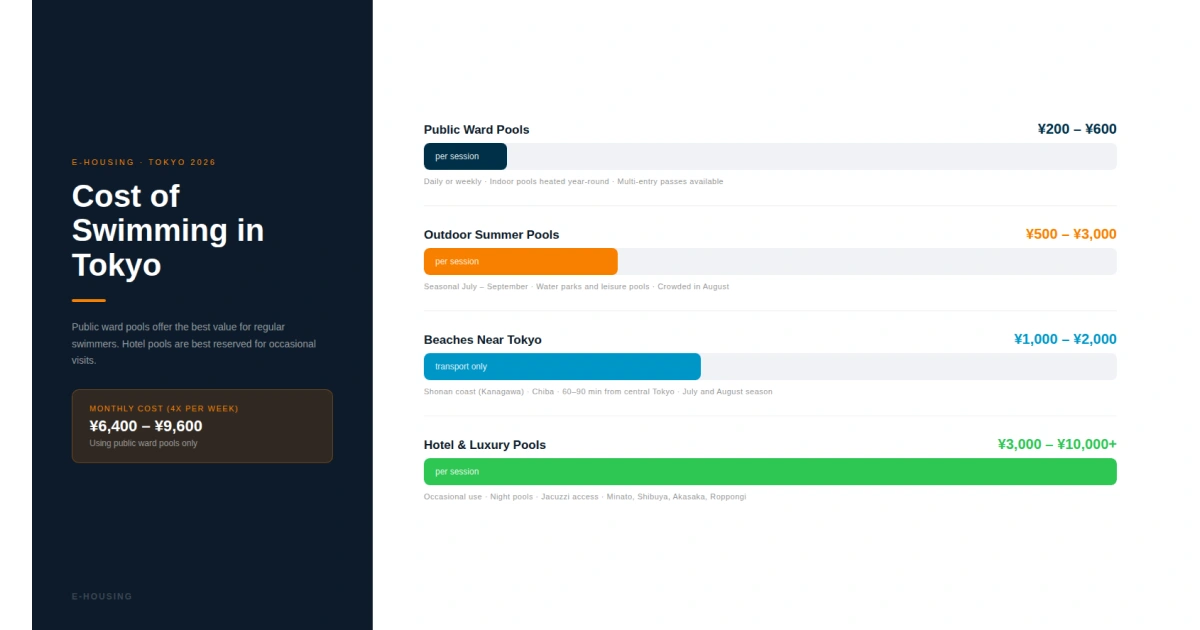Click the 'Public Ward Pools' heading
Viewport: 1200px width, 630px height.
476,130
